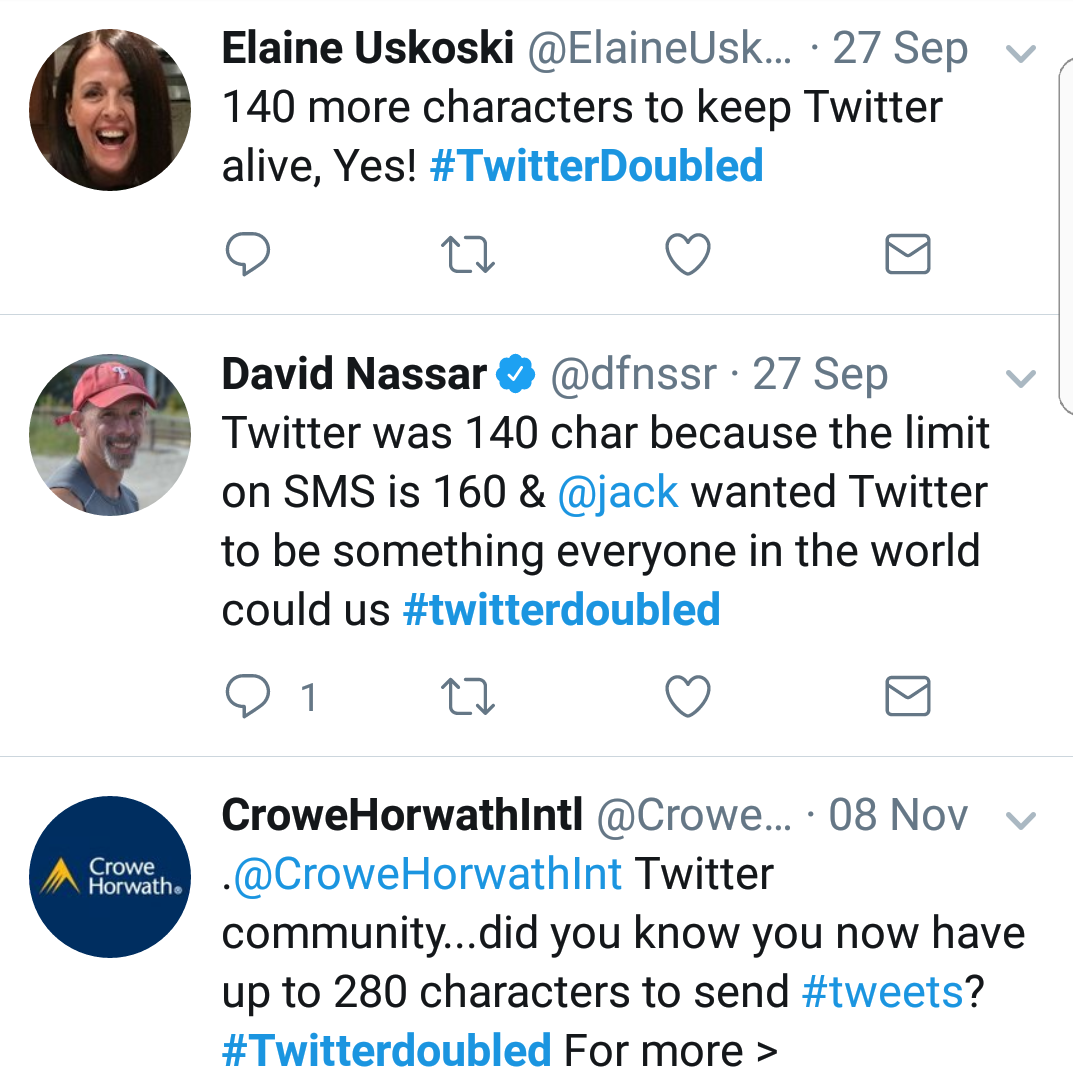This screenshot has width=1073, height=1084.
Task: Expand the menu arrow on David Nassar's tweet
Action: pyautogui.click(x=1020, y=378)
